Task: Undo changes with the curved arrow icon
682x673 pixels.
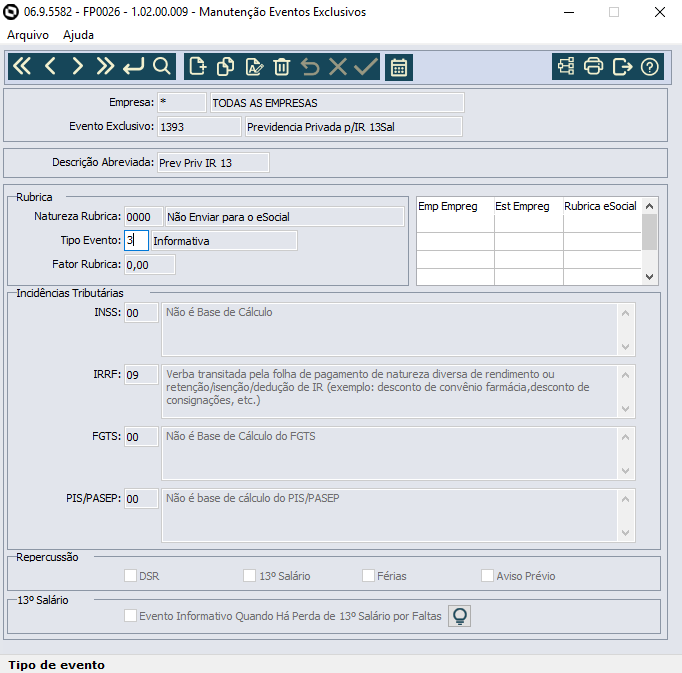Action: (310, 67)
